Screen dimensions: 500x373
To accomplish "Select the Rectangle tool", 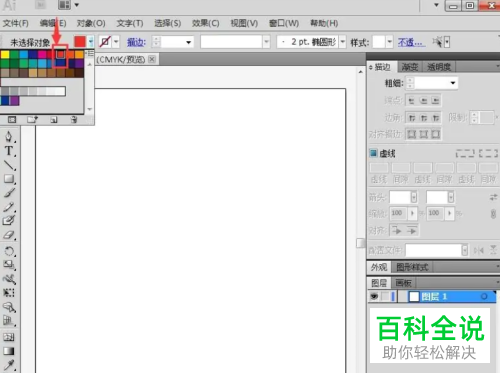I will coord(9,179).
